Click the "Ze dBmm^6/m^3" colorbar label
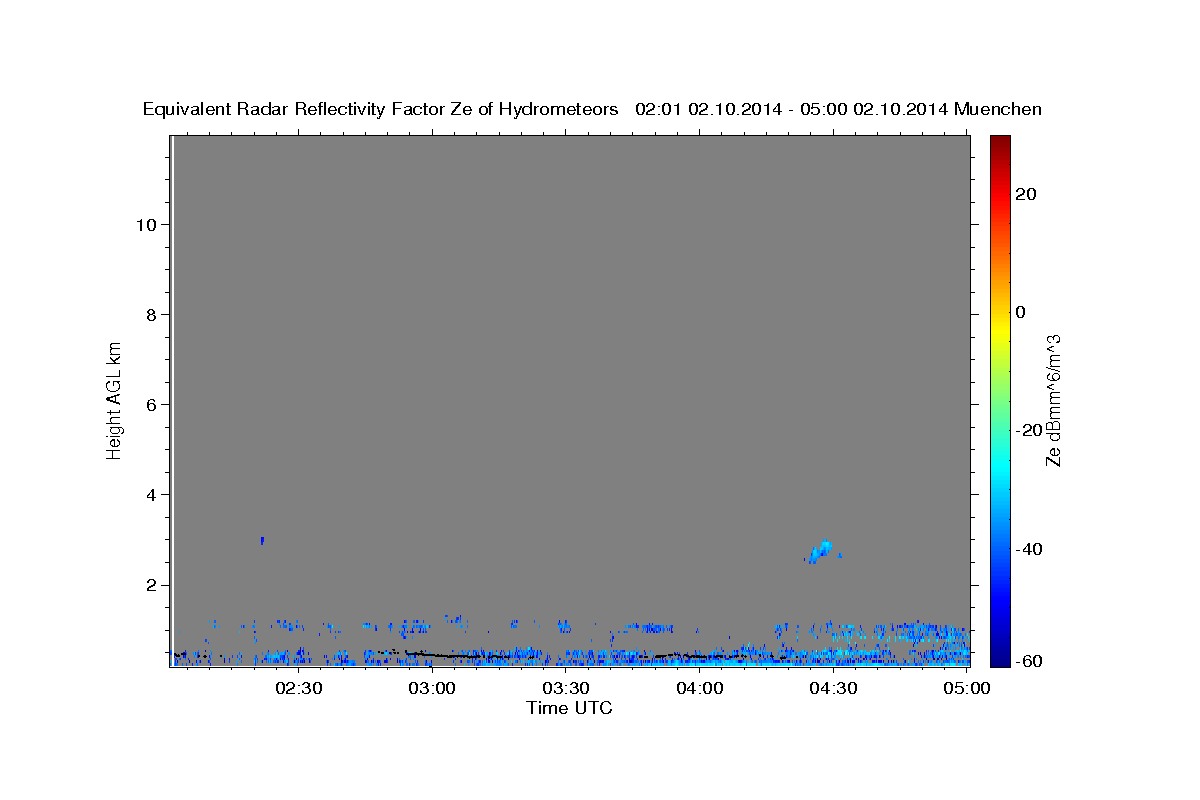The image size is (1200, 800). coord(1053,400)
